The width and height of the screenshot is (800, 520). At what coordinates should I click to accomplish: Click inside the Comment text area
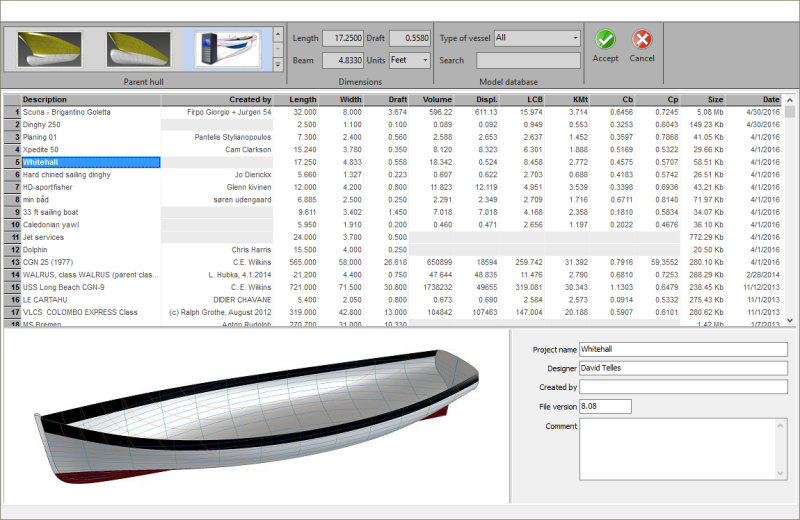682,448
